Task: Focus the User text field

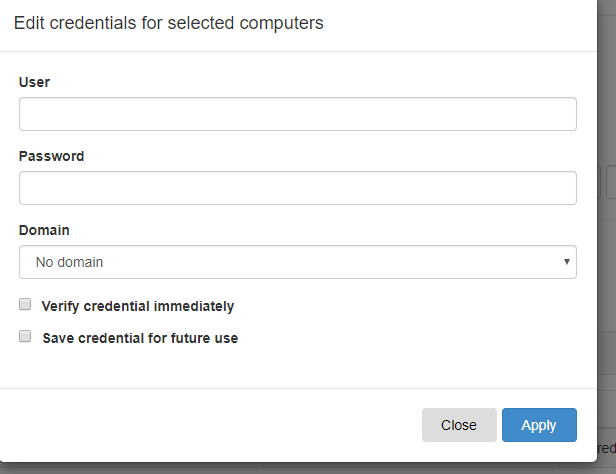Action: pyautogui.click(x=298, y=114)
